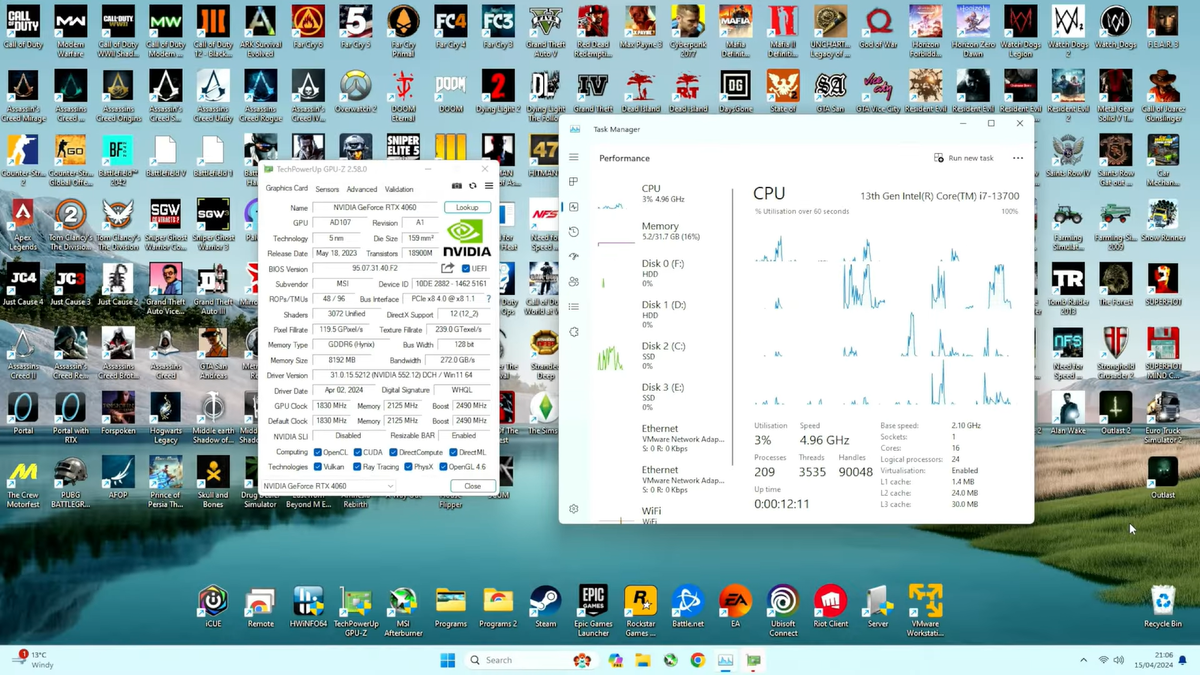The height and width of the screenshot is (675, 1200).
Task: Toggle the DirectML checkbox
Action: coord(454,452)
